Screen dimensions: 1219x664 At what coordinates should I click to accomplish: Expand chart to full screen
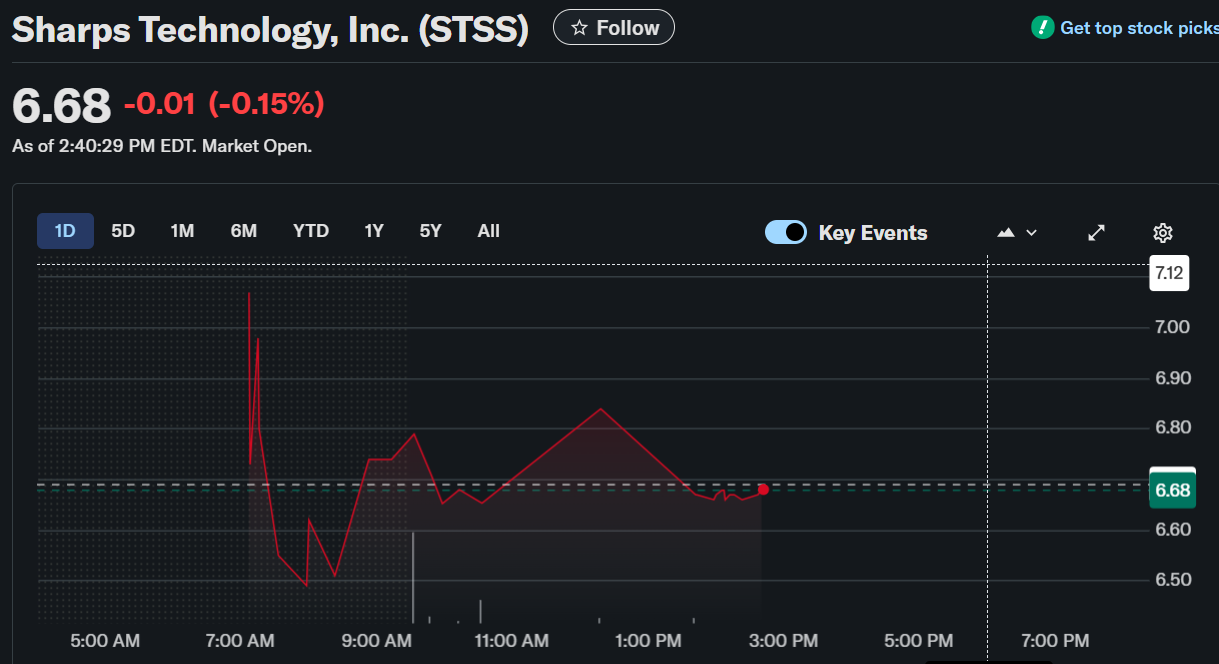pos(1097,232)
